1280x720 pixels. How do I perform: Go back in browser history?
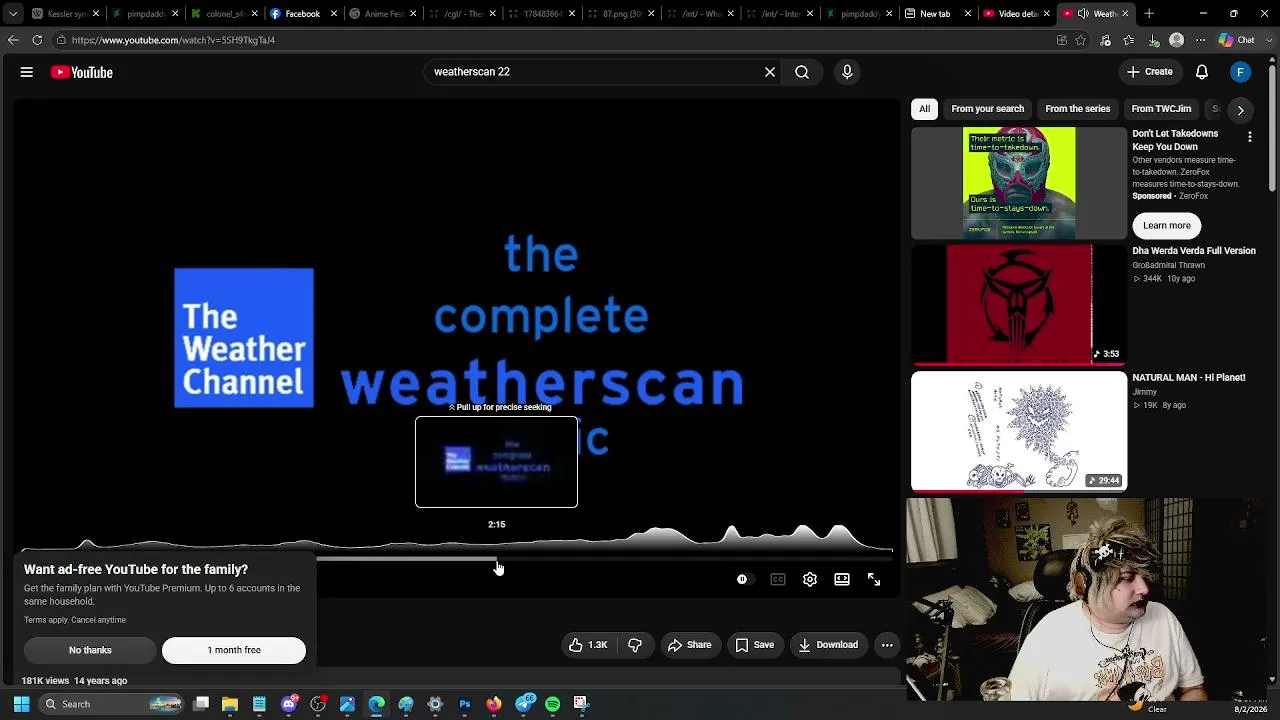coord(13,40)
